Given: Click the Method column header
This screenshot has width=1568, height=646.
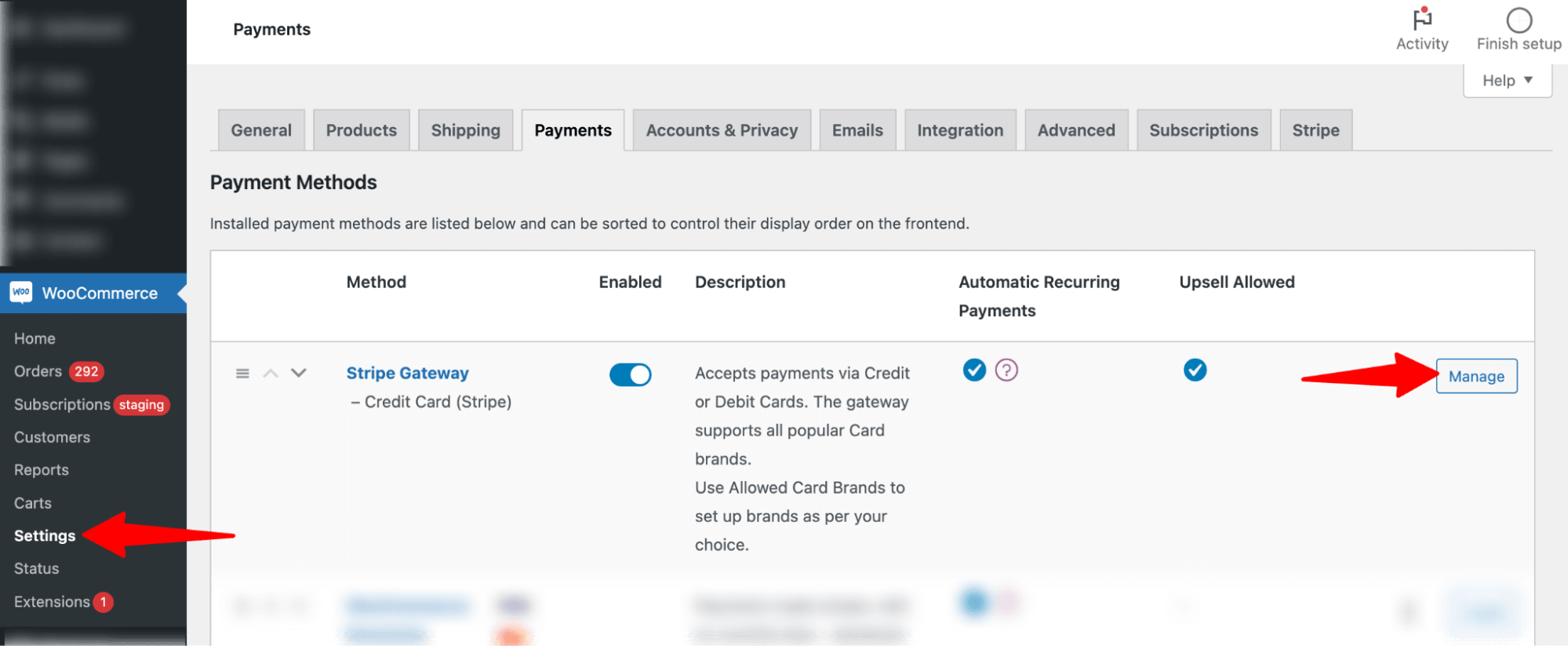Looking at the screenshot, I should coord(377,282).
